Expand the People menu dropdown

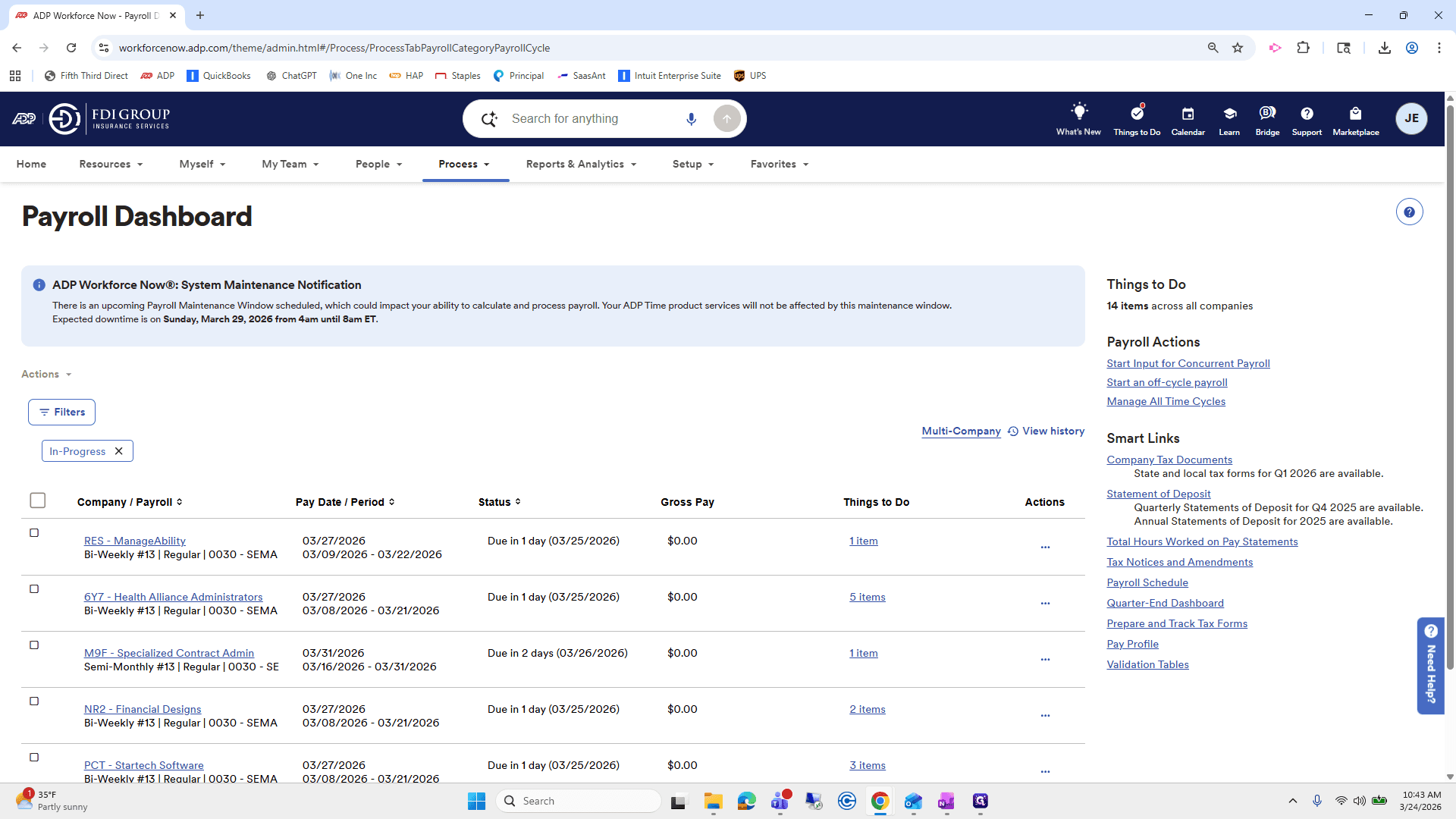click(378, 165)
